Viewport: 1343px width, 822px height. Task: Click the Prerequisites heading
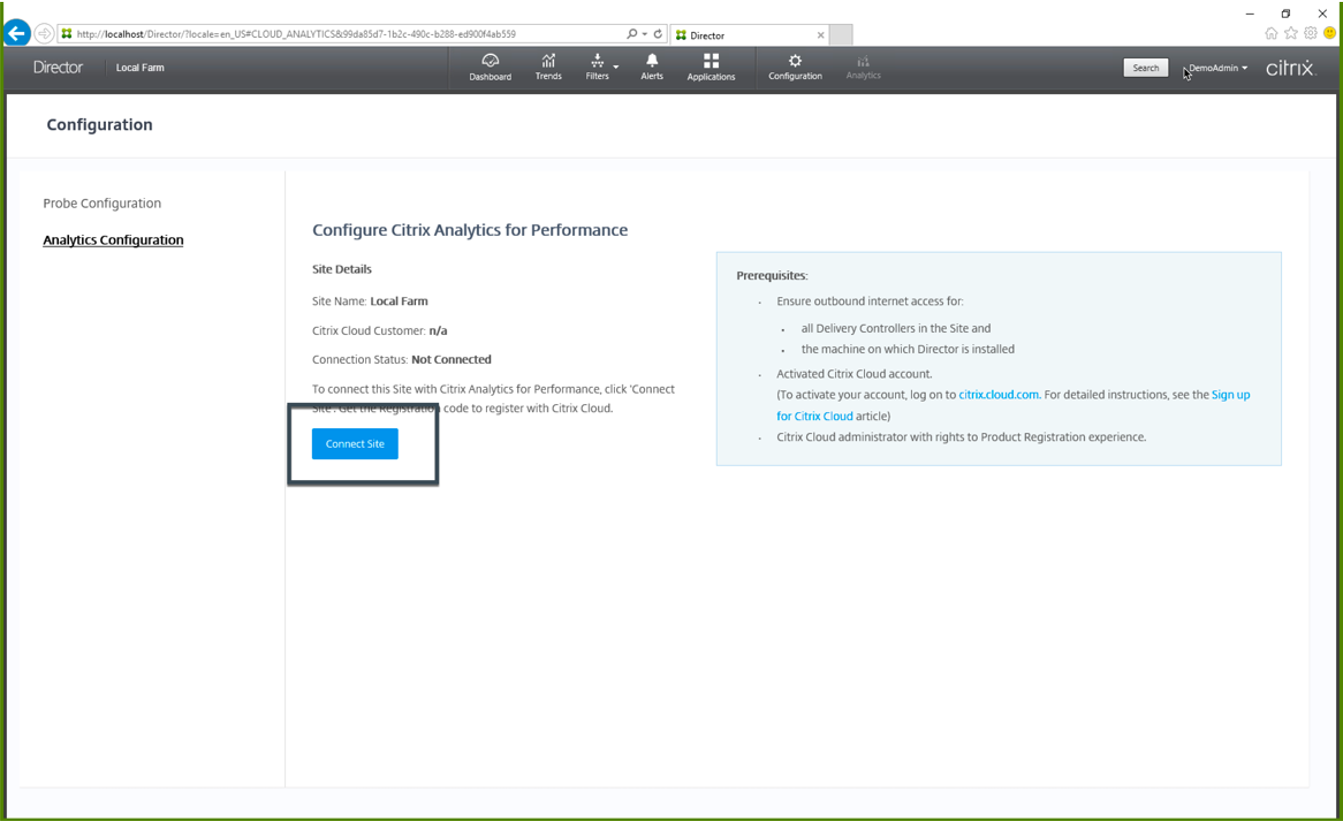point(772,276)
